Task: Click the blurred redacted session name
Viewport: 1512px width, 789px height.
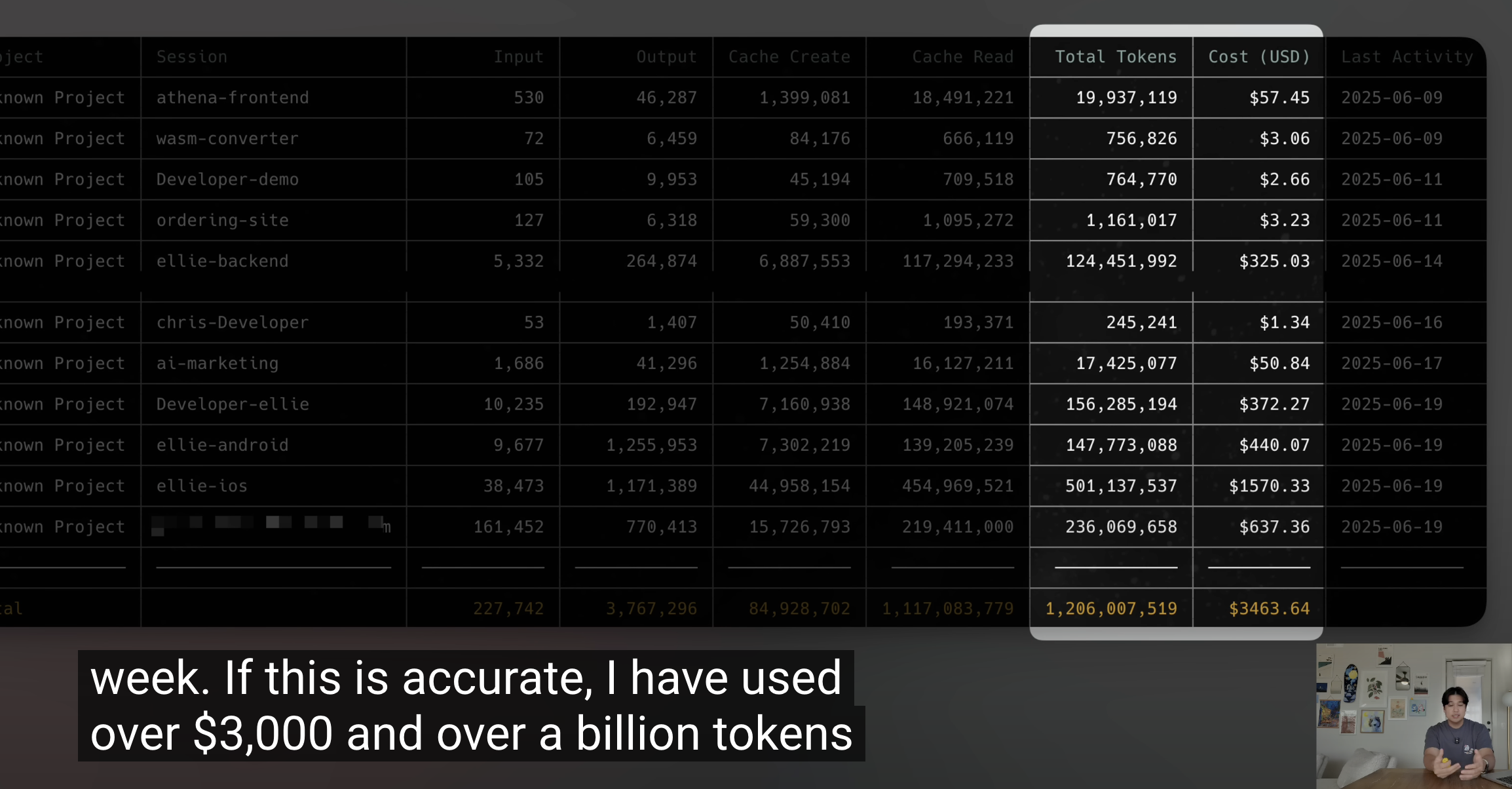Action: (271, 526)
